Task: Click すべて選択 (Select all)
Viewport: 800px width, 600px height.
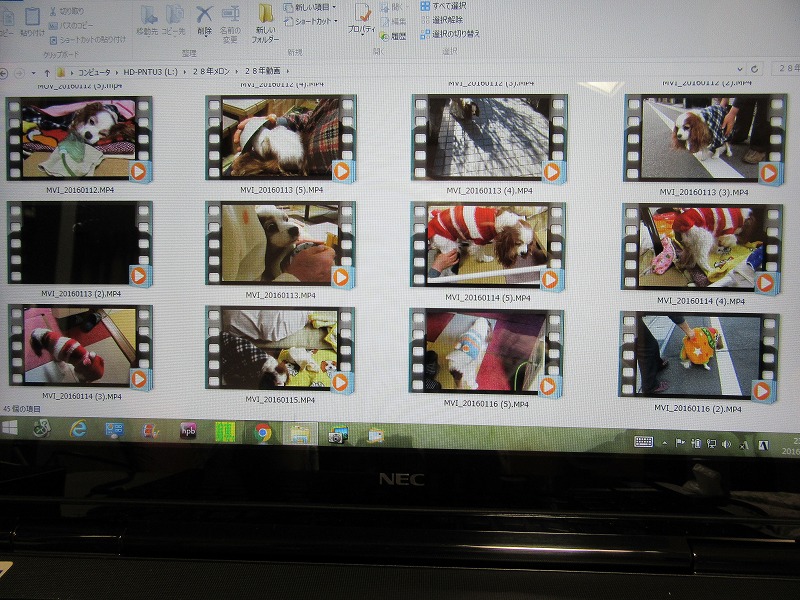Action: point(443,6)
